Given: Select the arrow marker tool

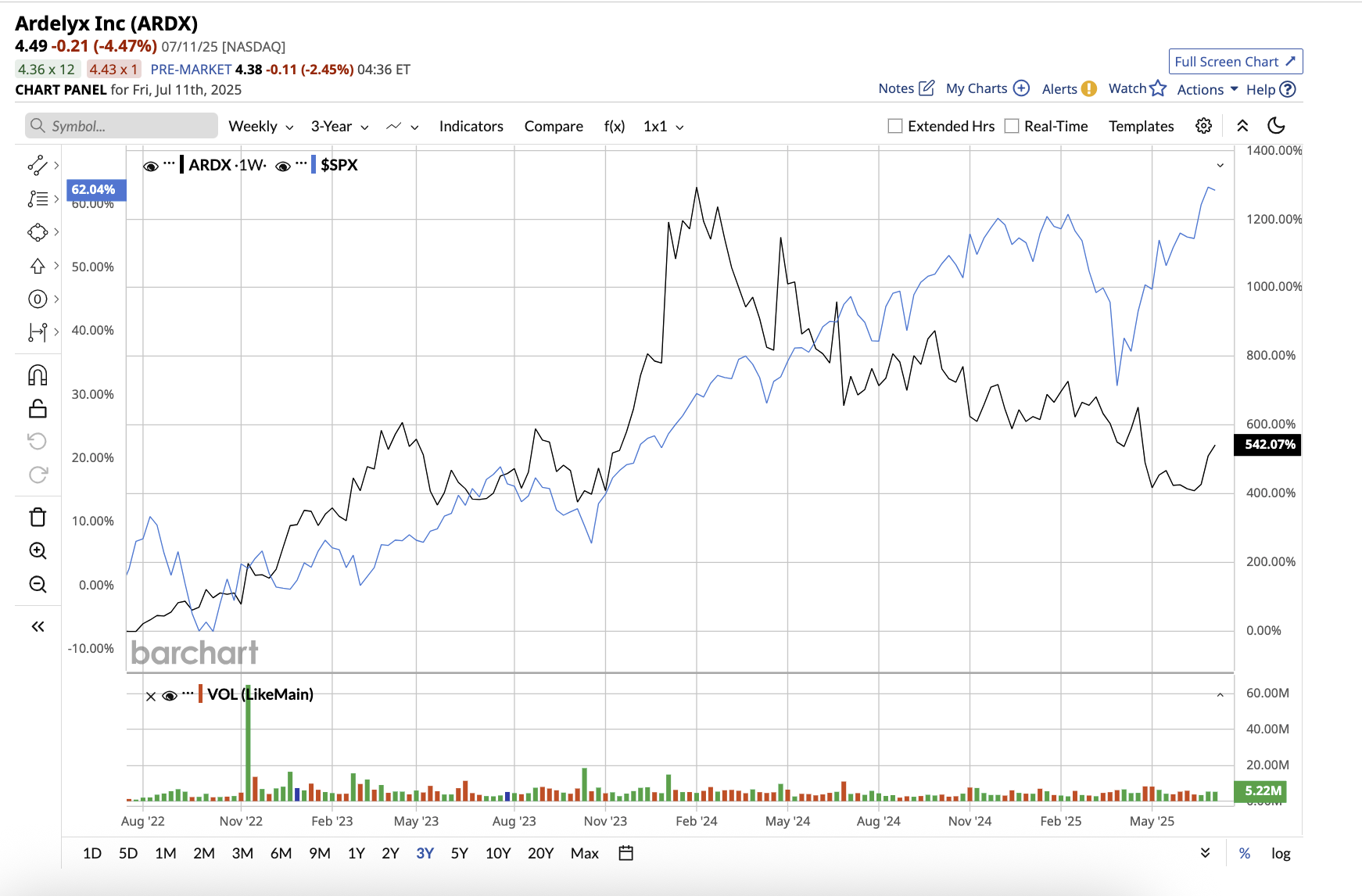Looking at the screenshot, I should pyautogui.click(x=37, y=266).
